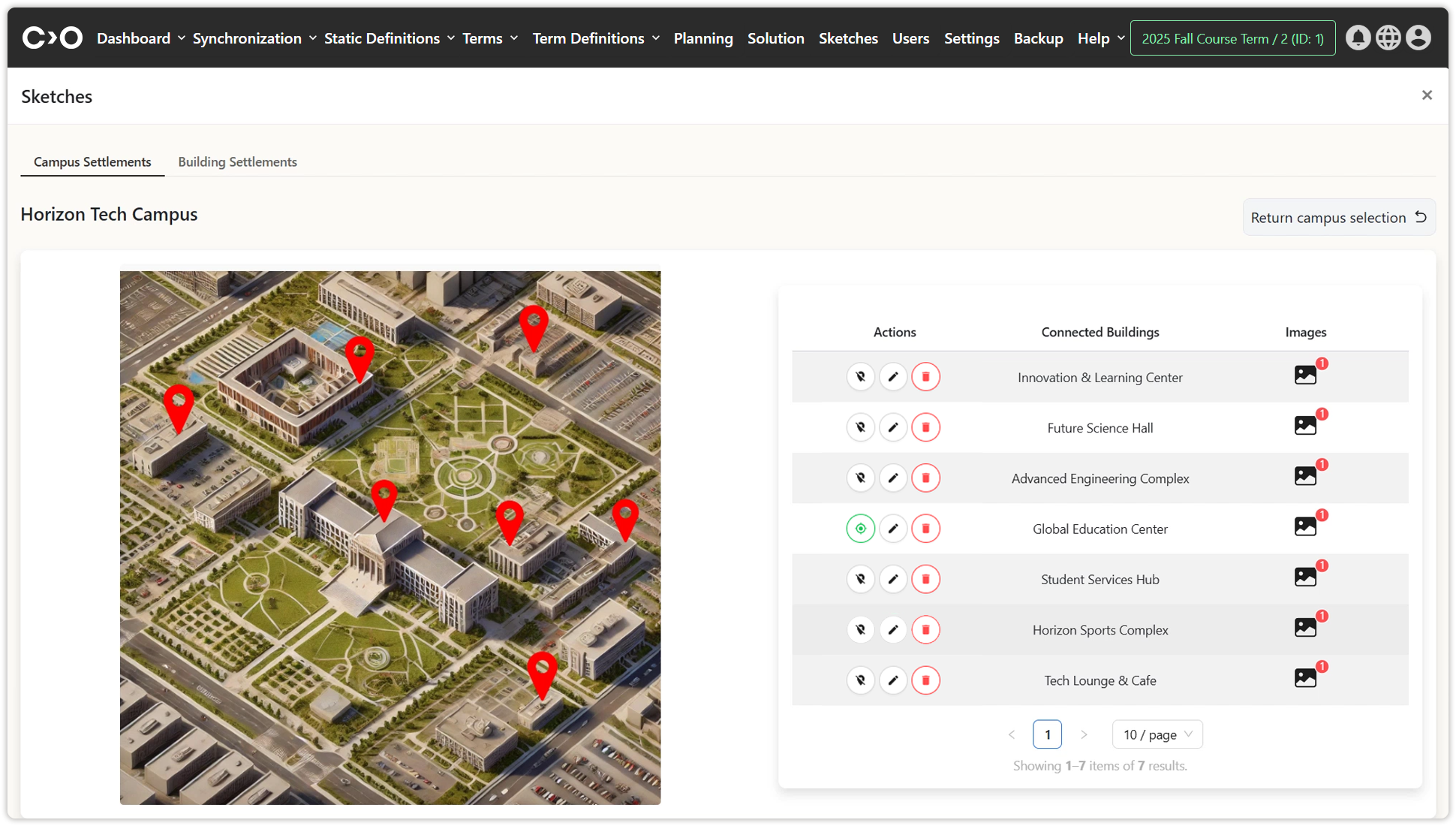This screenshot has height=826, width=1456.
Task: Click Return campus selection button
Action: point(1338,217)
